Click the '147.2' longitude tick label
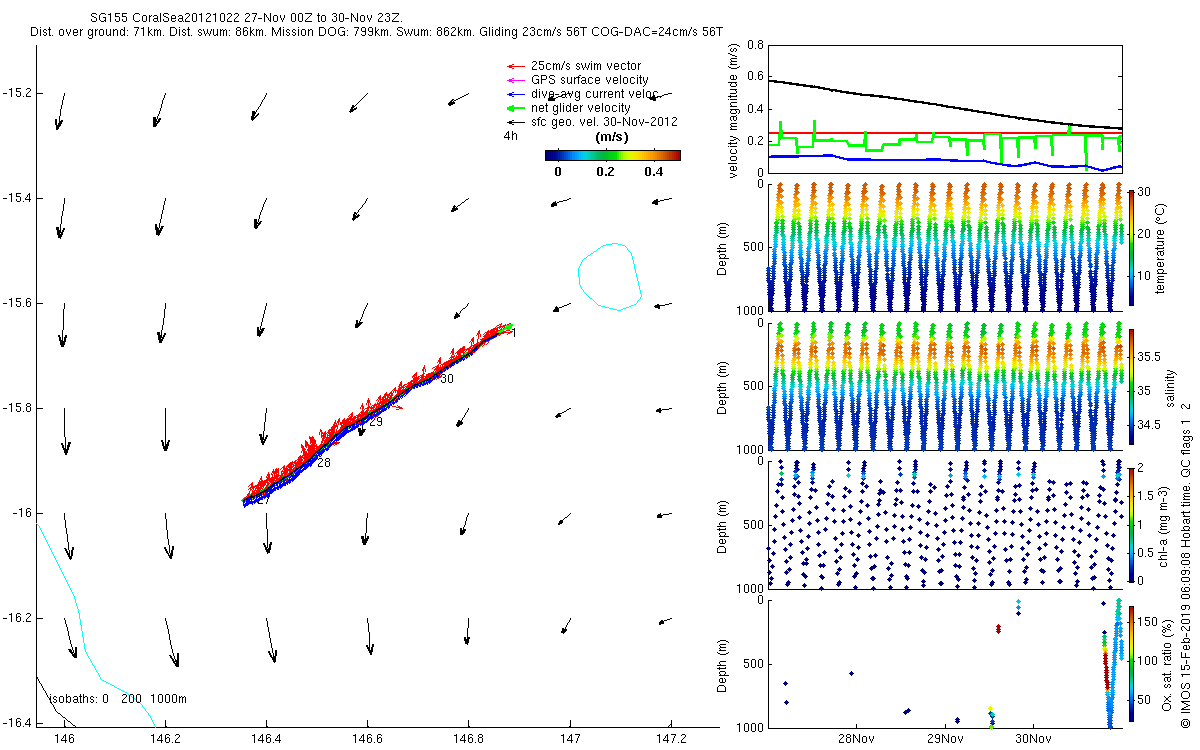Image resolution: width=1200 pixels, height=750 pixels. (670, 738)
